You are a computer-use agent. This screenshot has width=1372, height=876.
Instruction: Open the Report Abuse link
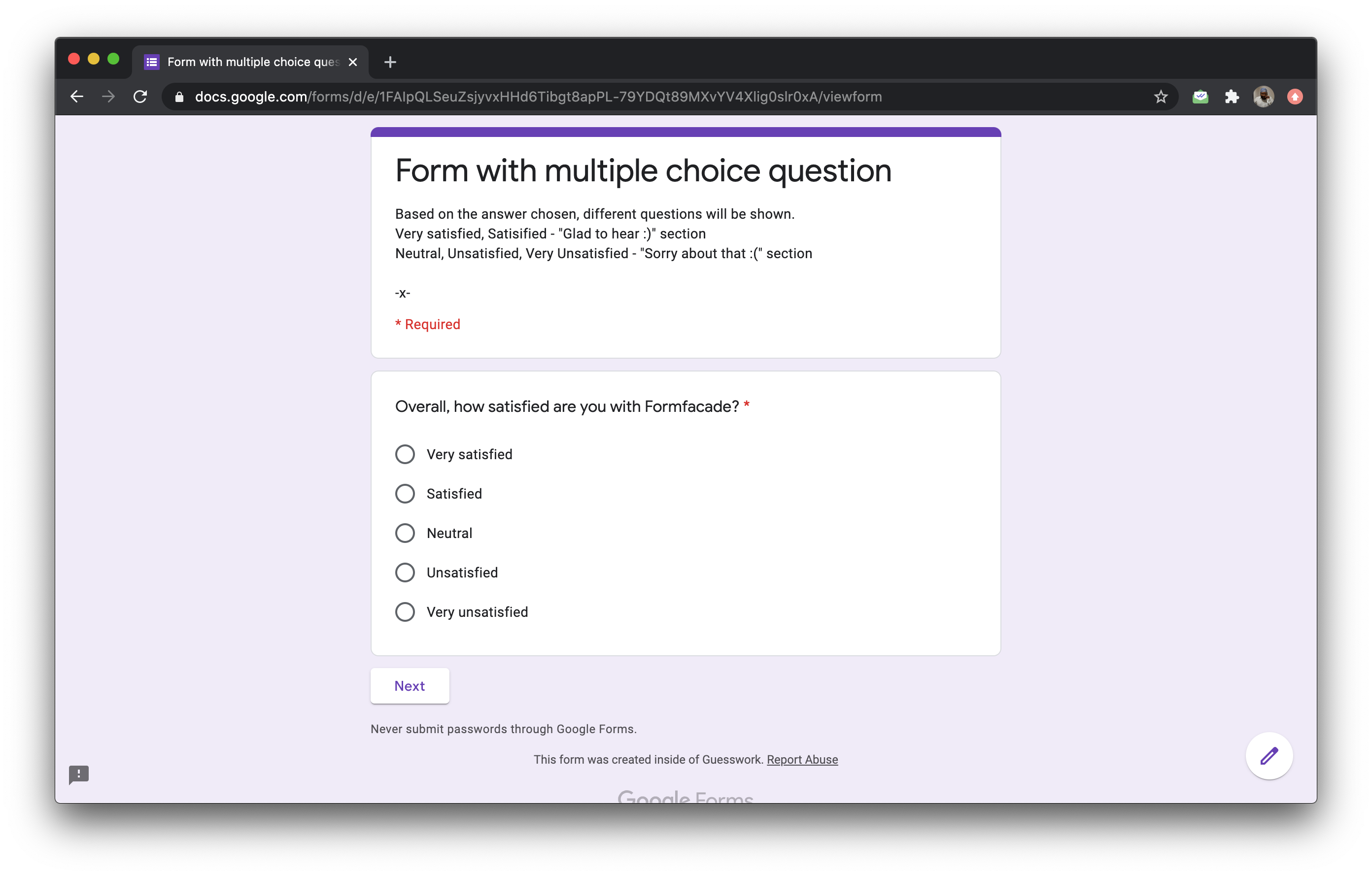[x=802, y=760]
